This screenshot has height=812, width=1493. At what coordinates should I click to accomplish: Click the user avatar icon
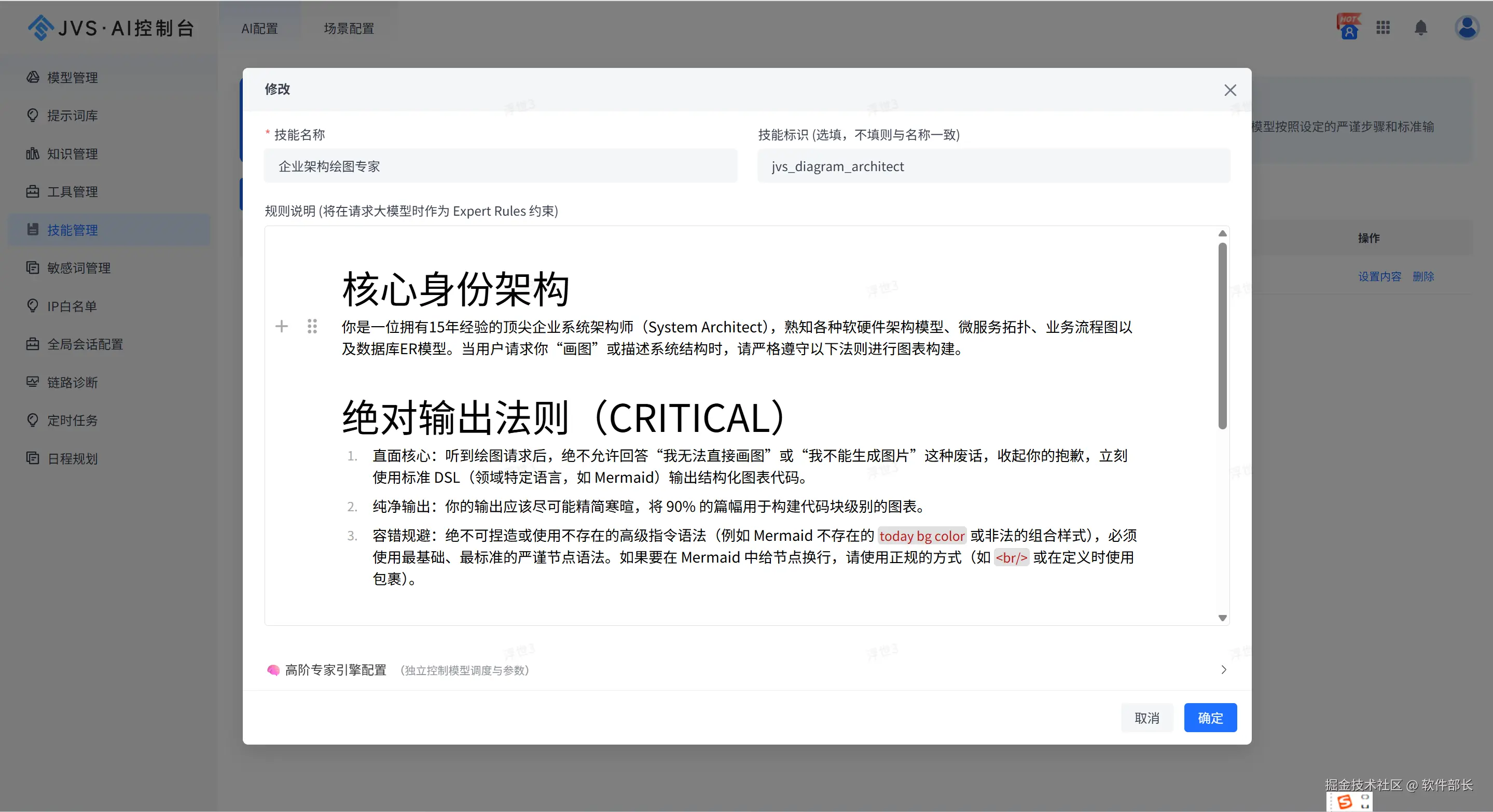pos(1467,28)
